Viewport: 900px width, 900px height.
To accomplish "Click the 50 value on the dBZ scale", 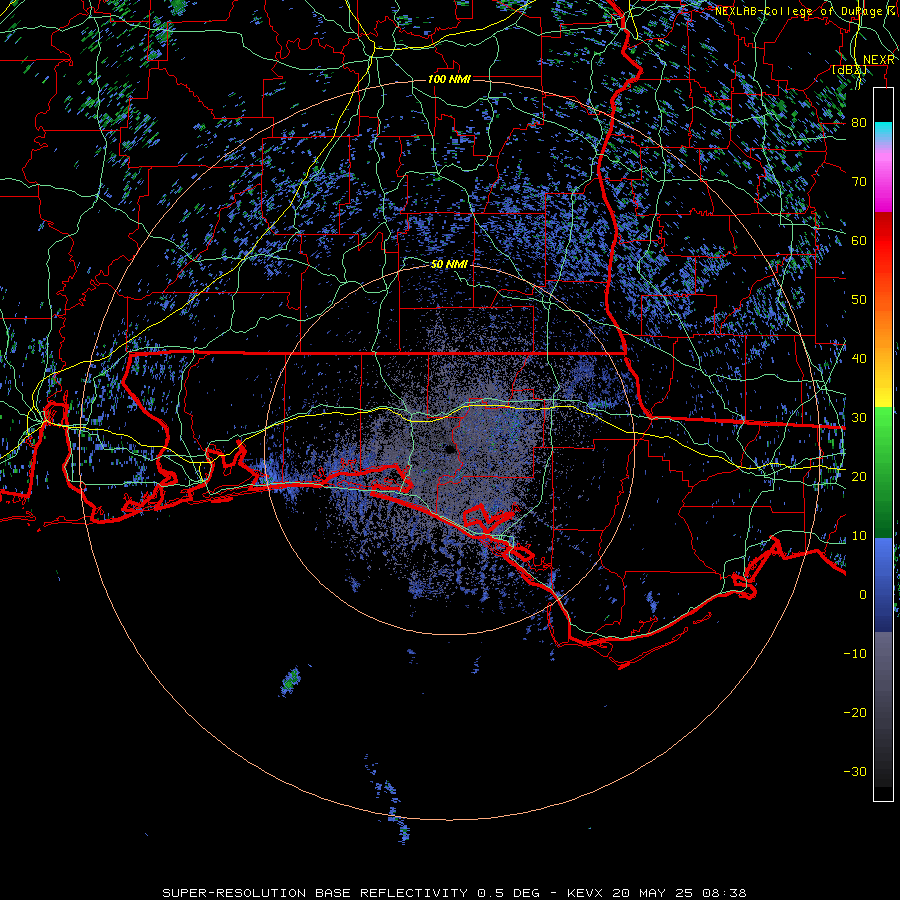I will [x=859, y=300].
